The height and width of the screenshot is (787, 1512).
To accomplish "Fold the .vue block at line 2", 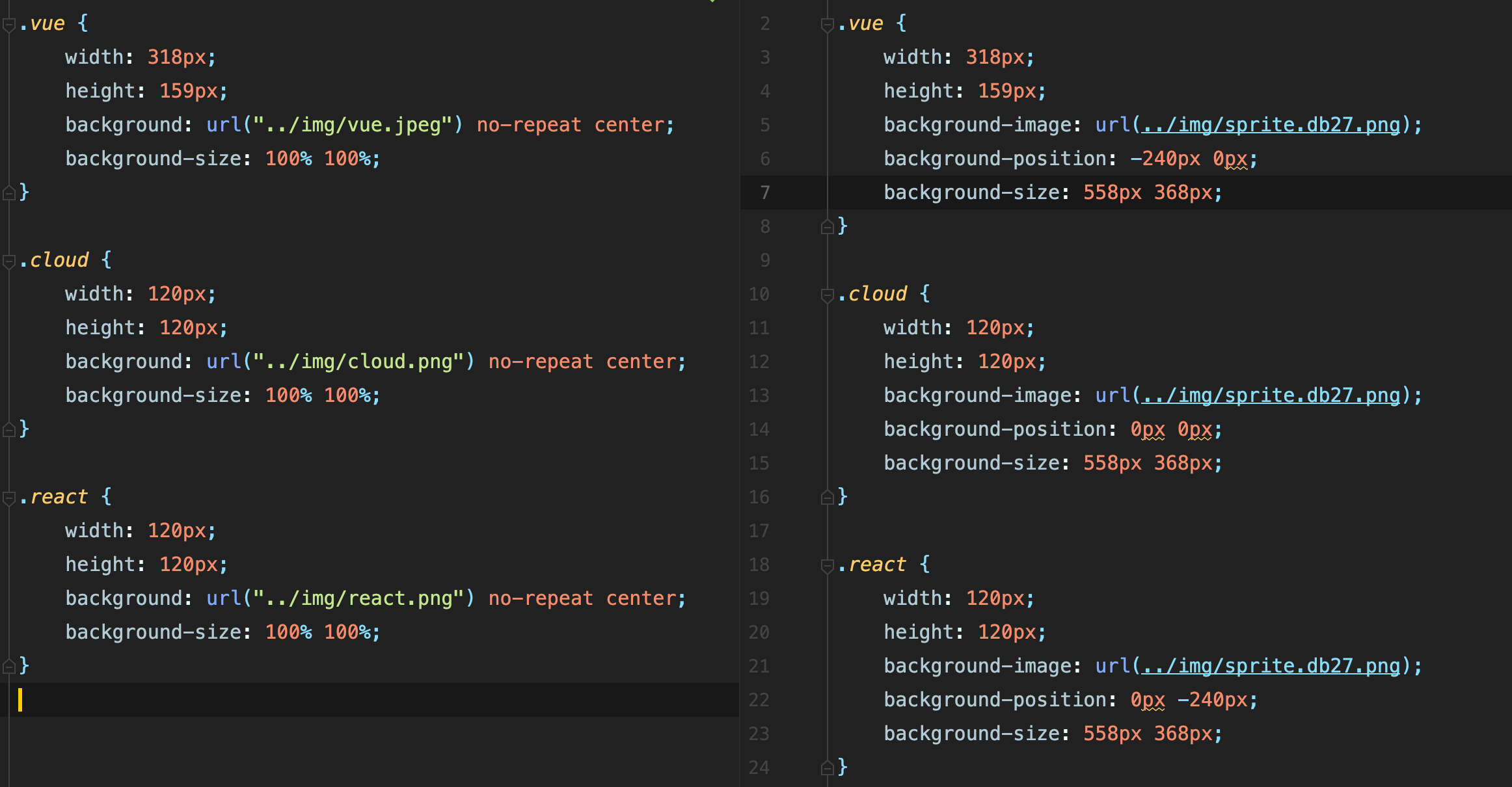I will click(x=827, y=25).
